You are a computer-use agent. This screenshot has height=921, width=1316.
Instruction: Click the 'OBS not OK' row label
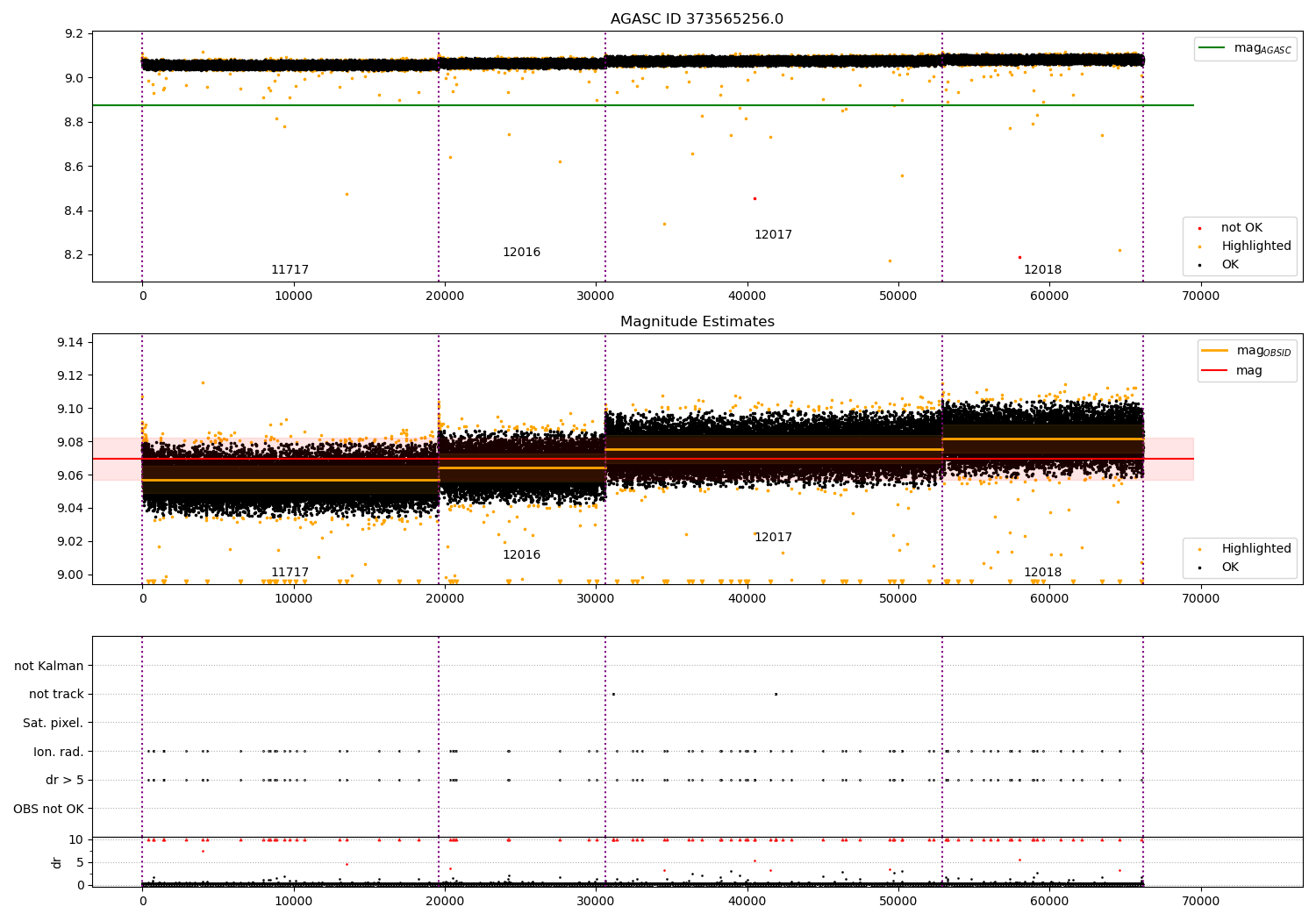pyautogui.click(x=49, y=809)
